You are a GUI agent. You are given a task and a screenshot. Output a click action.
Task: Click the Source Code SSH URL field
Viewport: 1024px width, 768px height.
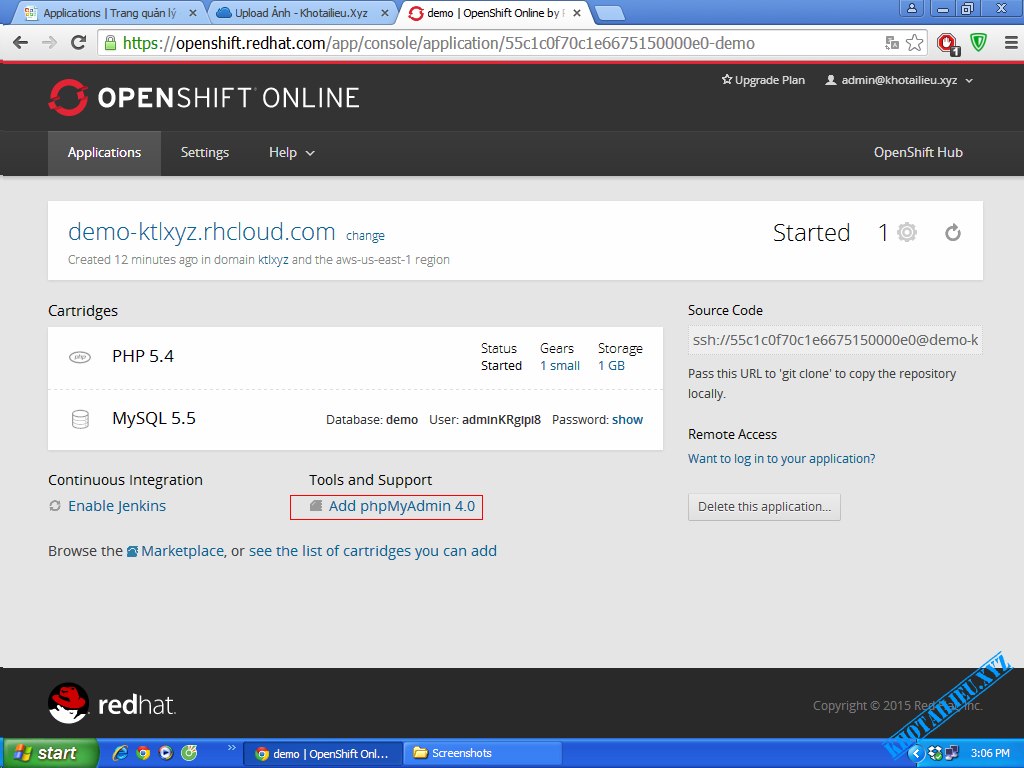835,340
